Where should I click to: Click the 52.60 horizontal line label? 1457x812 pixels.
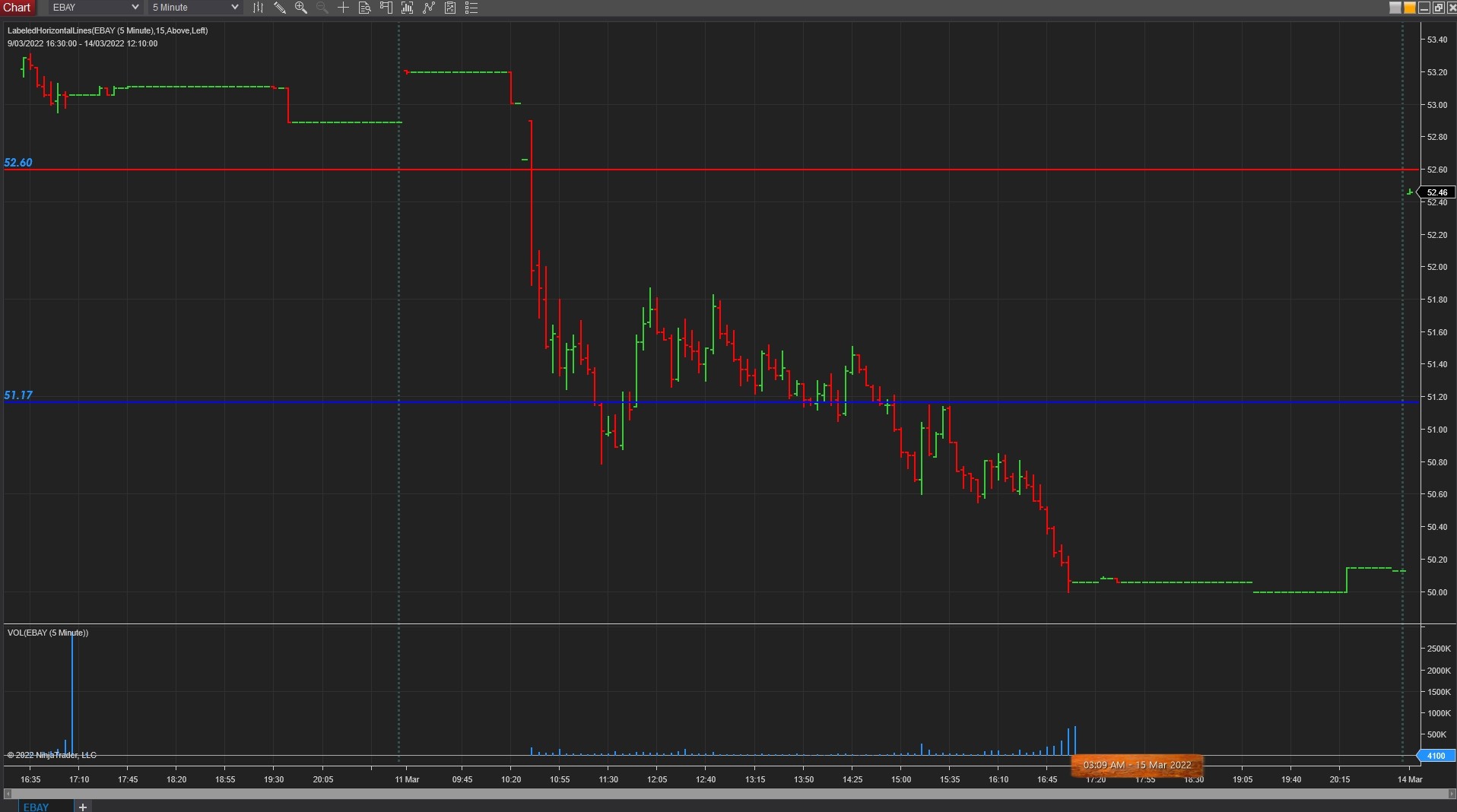click(x=18, y=163)
